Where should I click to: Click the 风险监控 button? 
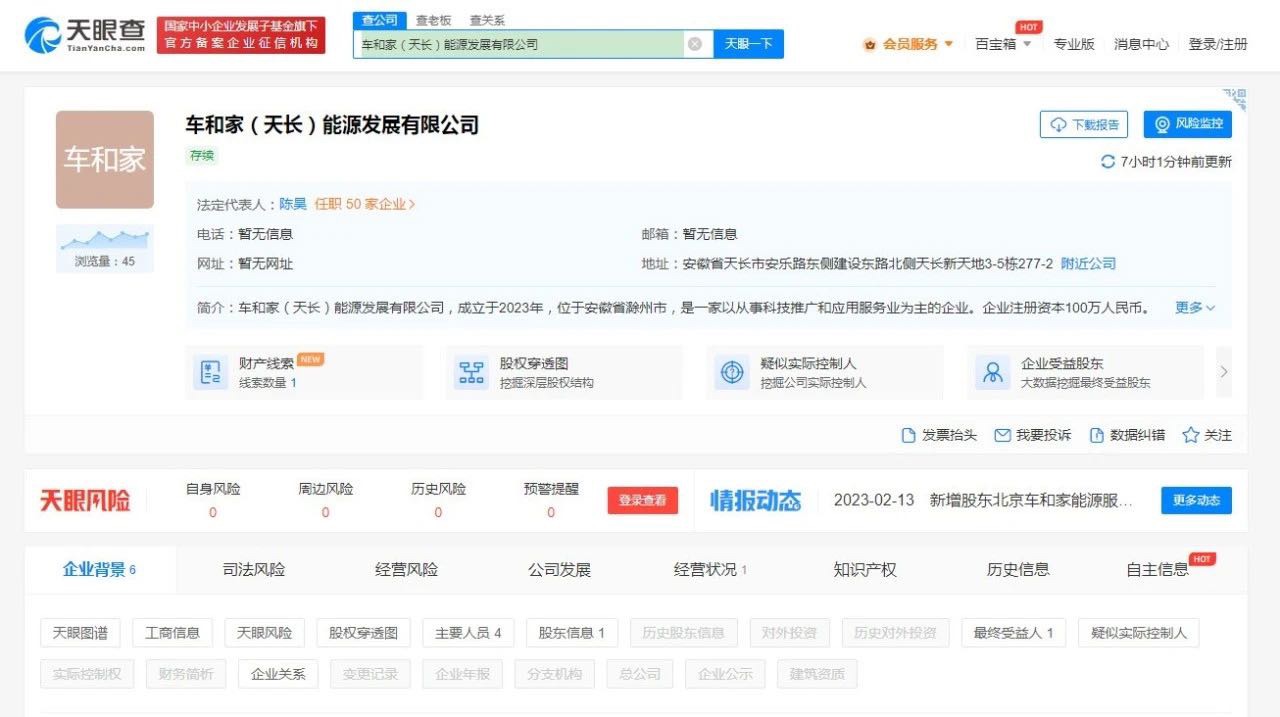pos(1188,124)
